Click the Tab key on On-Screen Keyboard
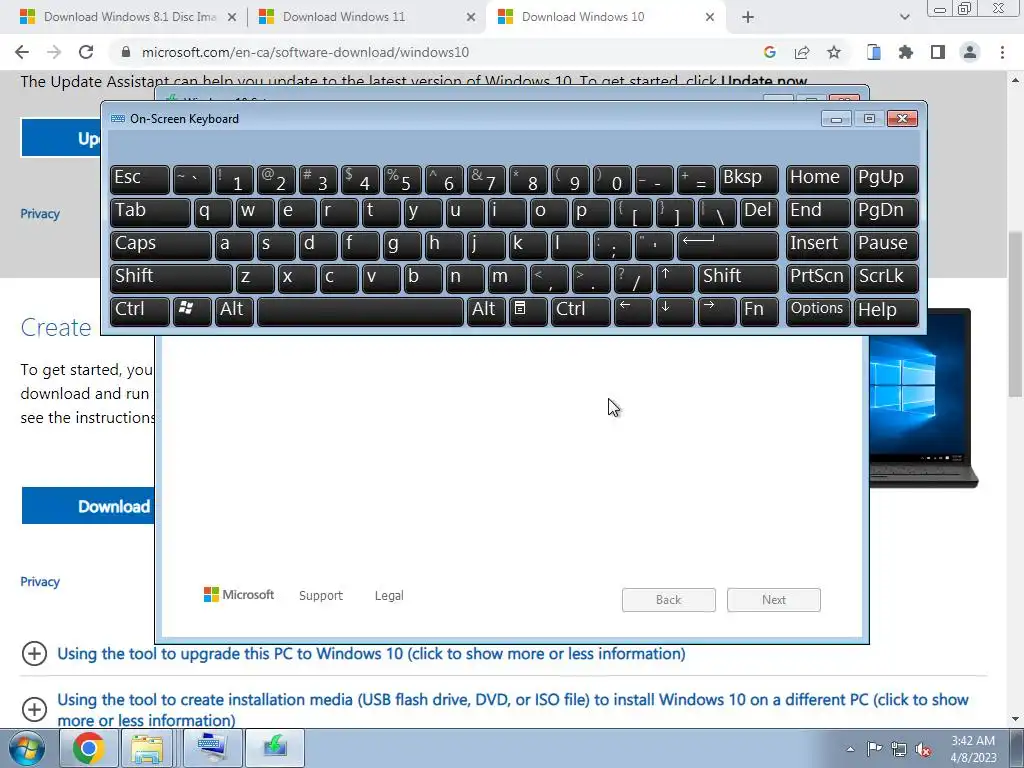 150,212
